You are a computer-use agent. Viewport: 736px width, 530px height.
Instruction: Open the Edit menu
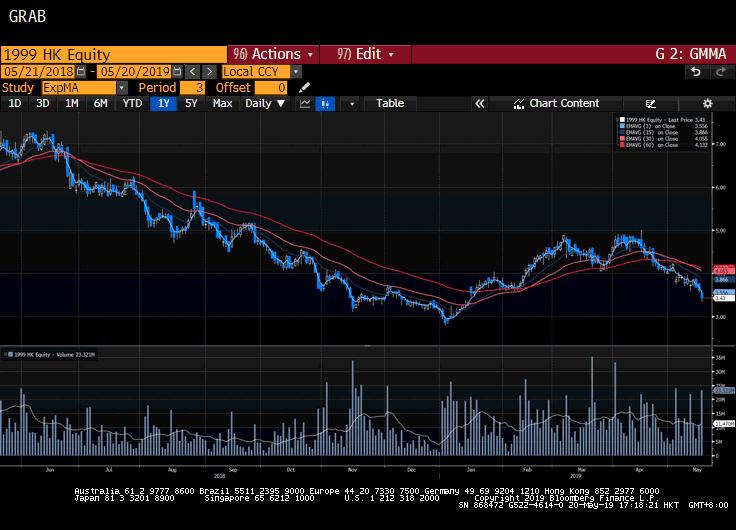click(365, 54)
